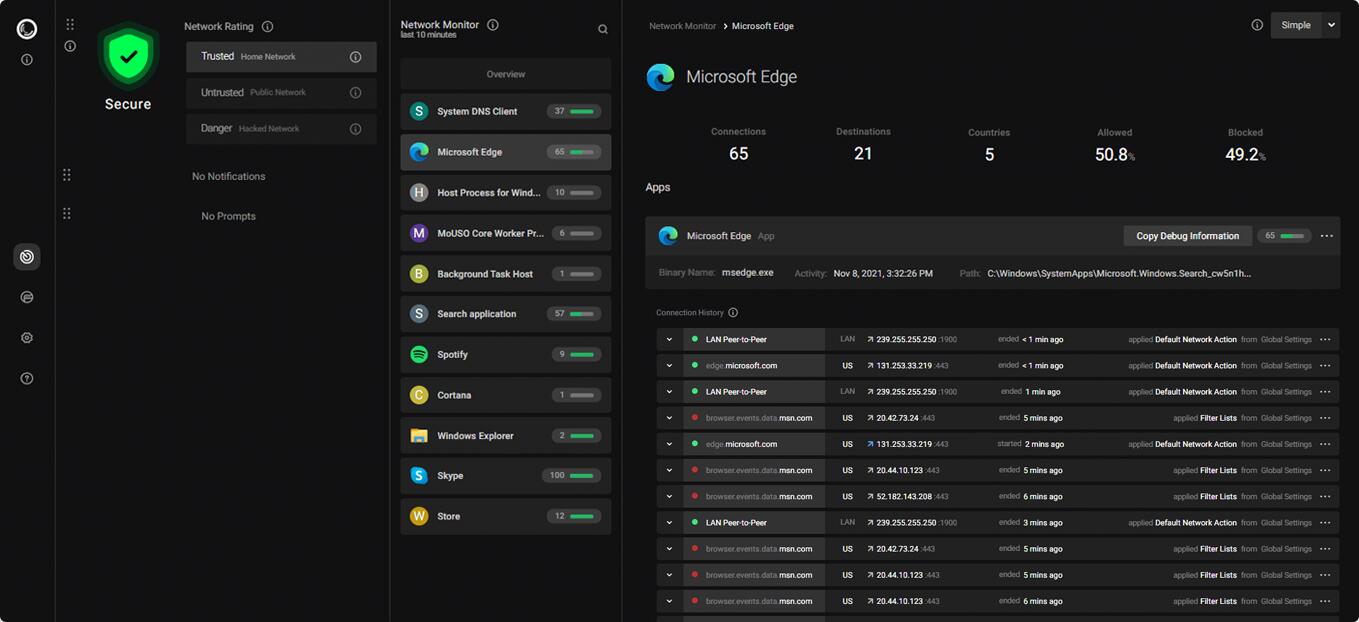
Task: Open the help question mark icon
Action: point(27,379)
